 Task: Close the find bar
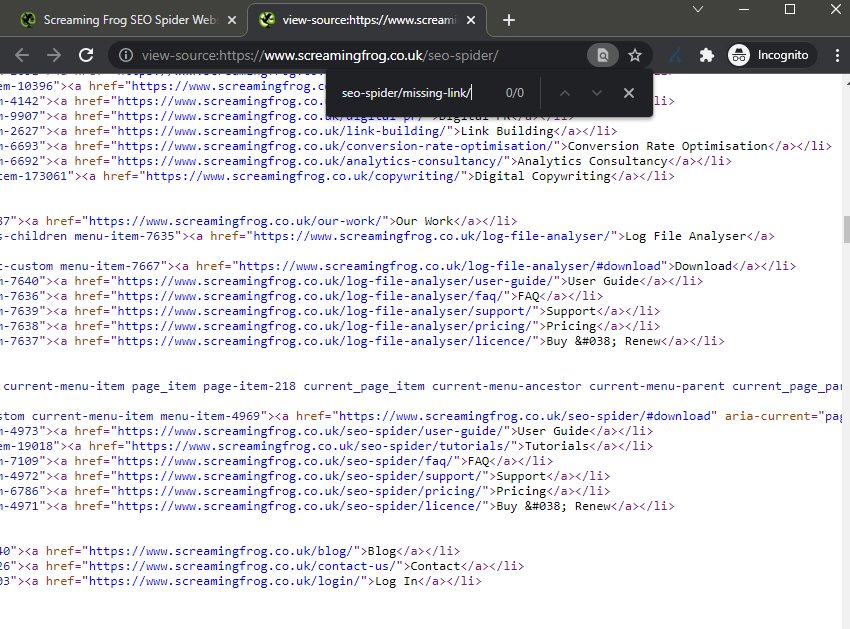(629, 93)
